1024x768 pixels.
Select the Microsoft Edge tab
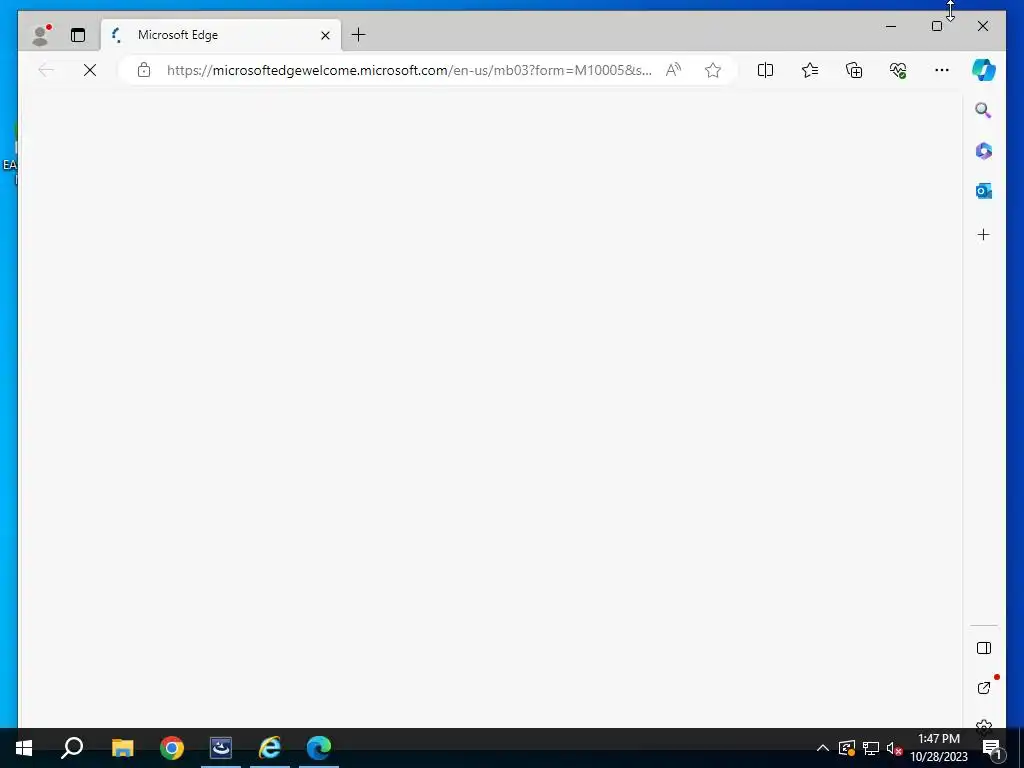click(221, 35)
